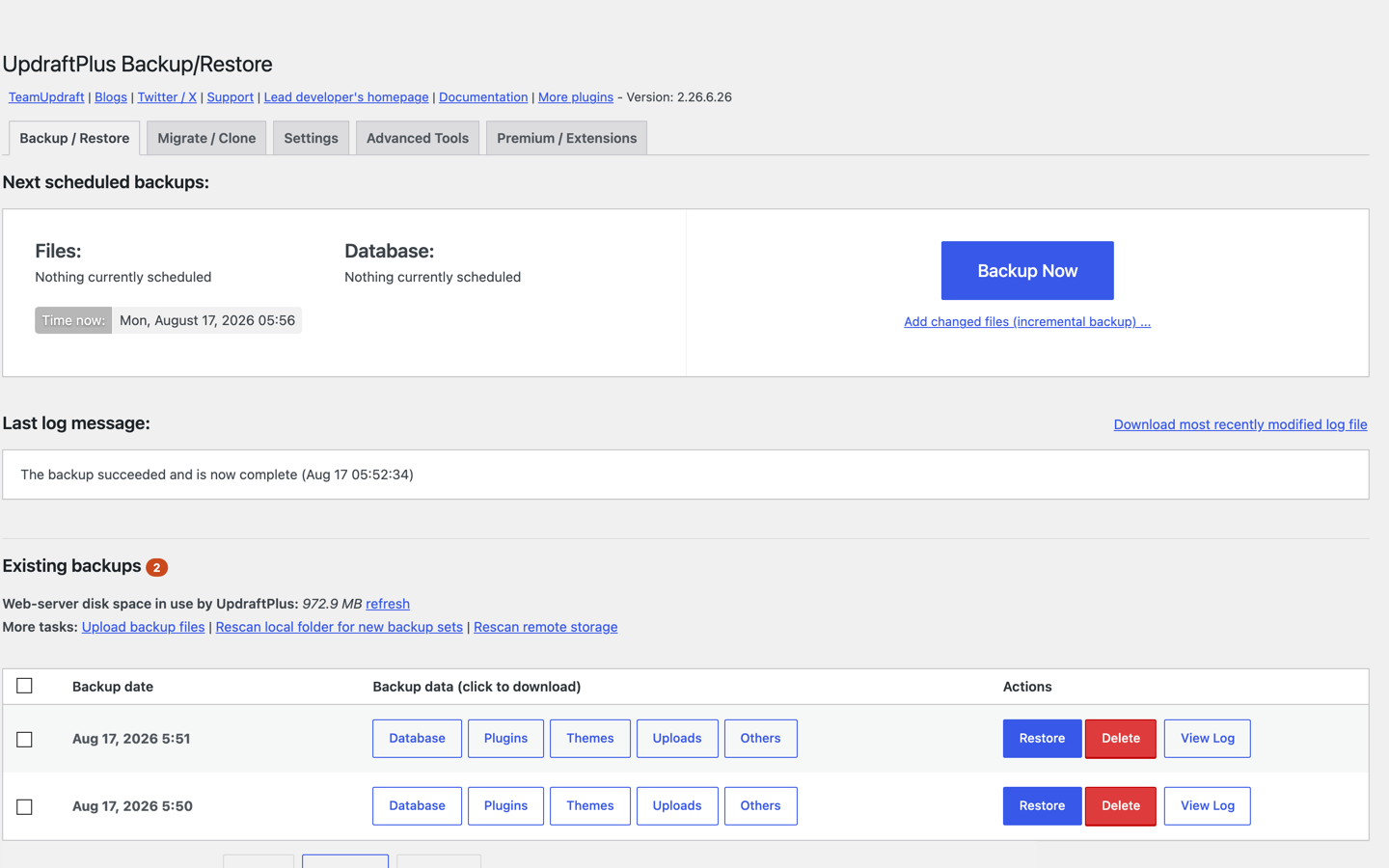Viewport: 1389px width, 868px height.
Task: View Log for the 5:51 backup
Action: pos(1208,739)
